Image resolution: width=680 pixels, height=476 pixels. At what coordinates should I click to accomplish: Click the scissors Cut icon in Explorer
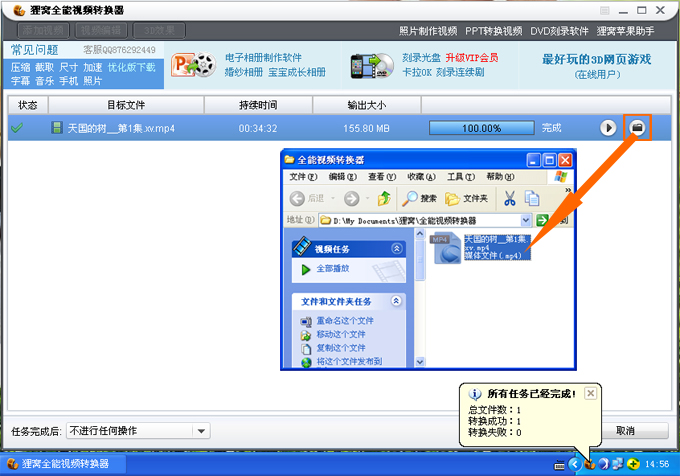(x=510, y=199)
